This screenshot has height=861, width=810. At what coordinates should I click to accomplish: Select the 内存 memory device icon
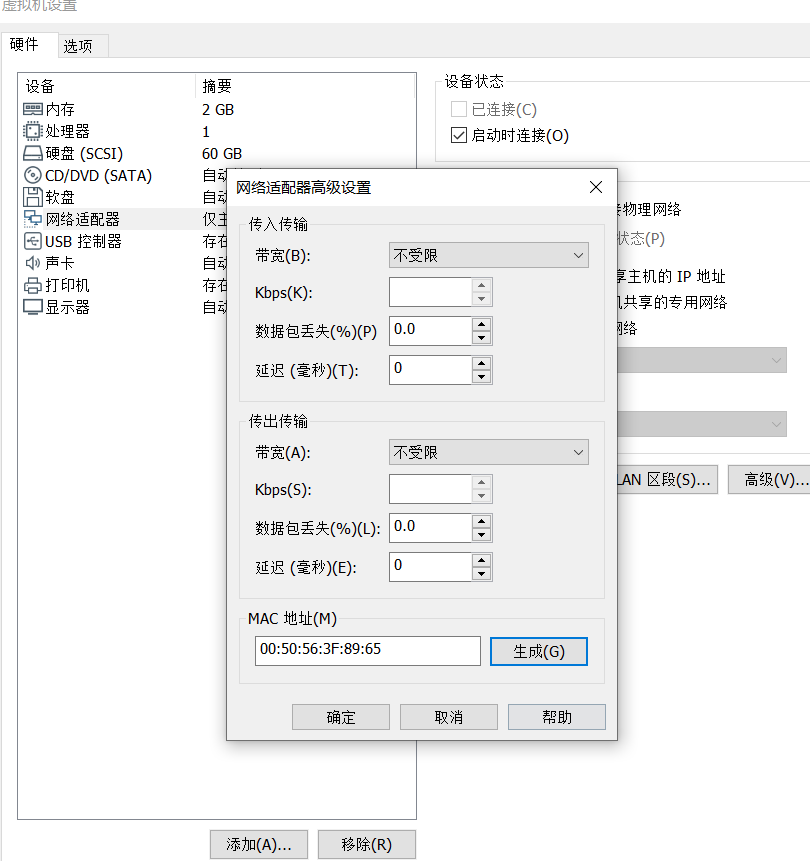32,109
